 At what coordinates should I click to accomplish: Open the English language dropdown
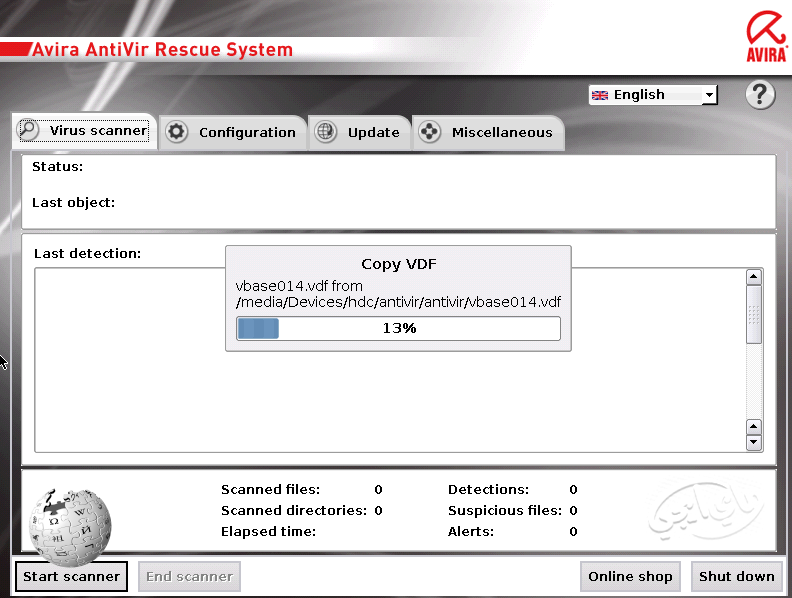[709, 95]
